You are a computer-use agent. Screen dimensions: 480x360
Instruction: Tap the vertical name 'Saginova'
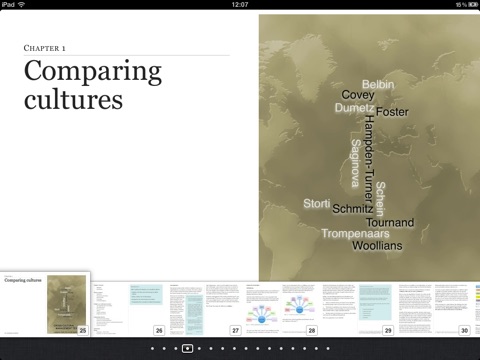(356, 163)
